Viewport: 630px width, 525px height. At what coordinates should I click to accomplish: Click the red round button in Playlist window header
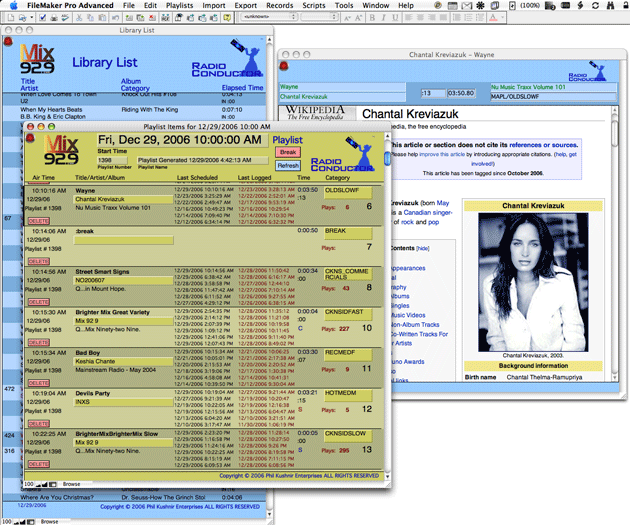coord(30,138)
